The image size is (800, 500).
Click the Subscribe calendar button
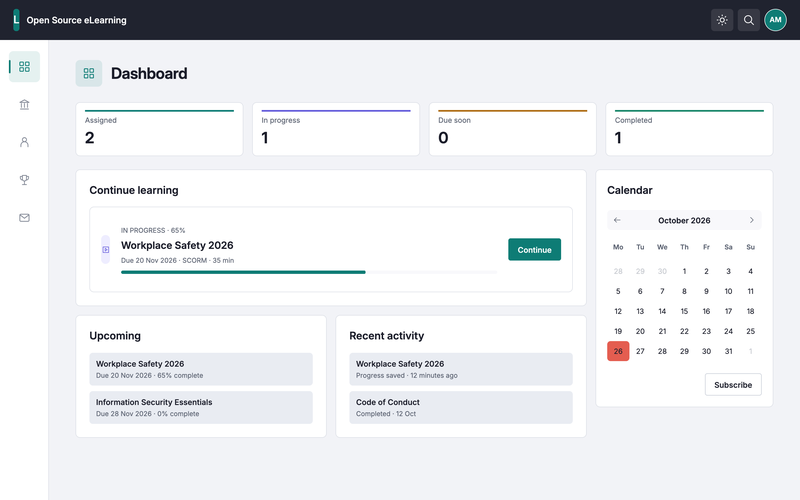tap(733, 385)
